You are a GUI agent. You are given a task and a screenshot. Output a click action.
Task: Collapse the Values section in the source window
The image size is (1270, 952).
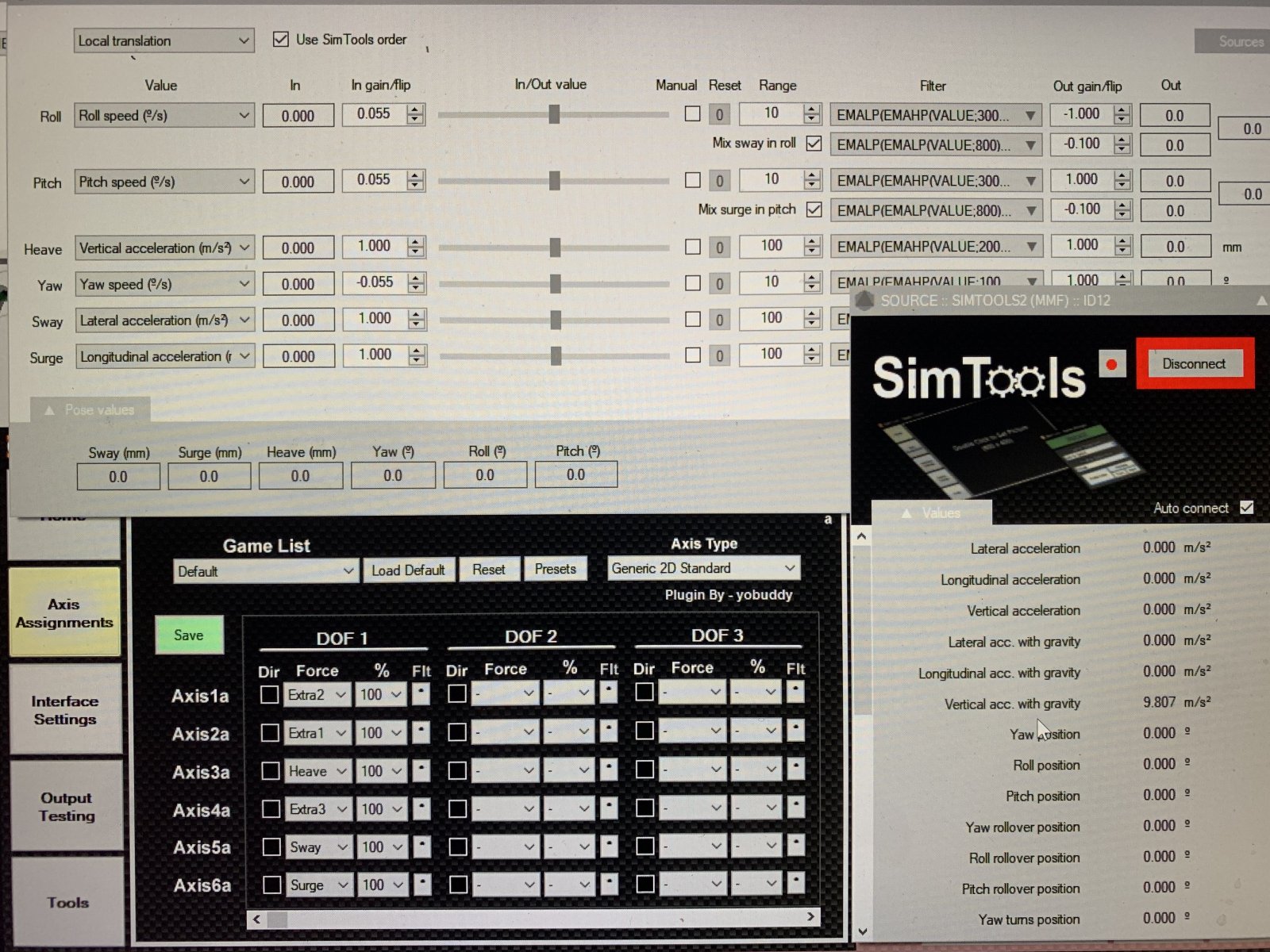tap(931, 513)
